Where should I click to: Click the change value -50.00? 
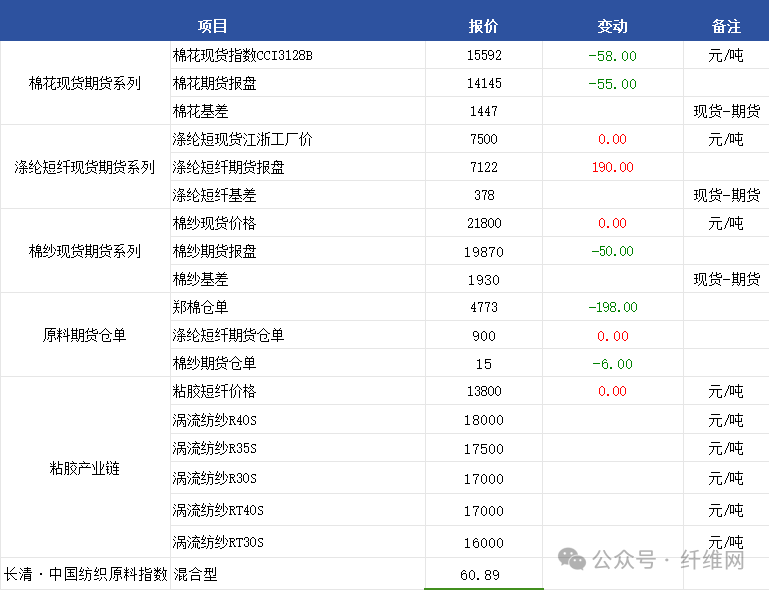(613, 251)
